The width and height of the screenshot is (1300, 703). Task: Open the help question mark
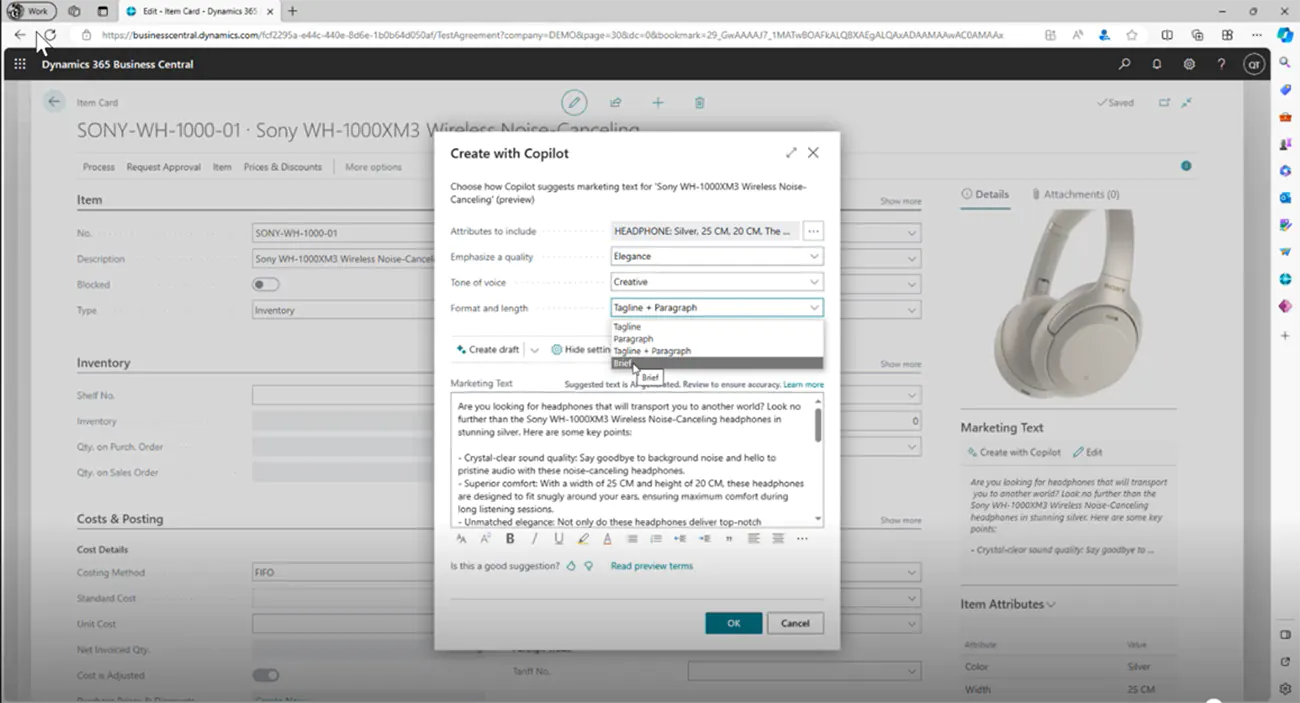(1221, 64)
